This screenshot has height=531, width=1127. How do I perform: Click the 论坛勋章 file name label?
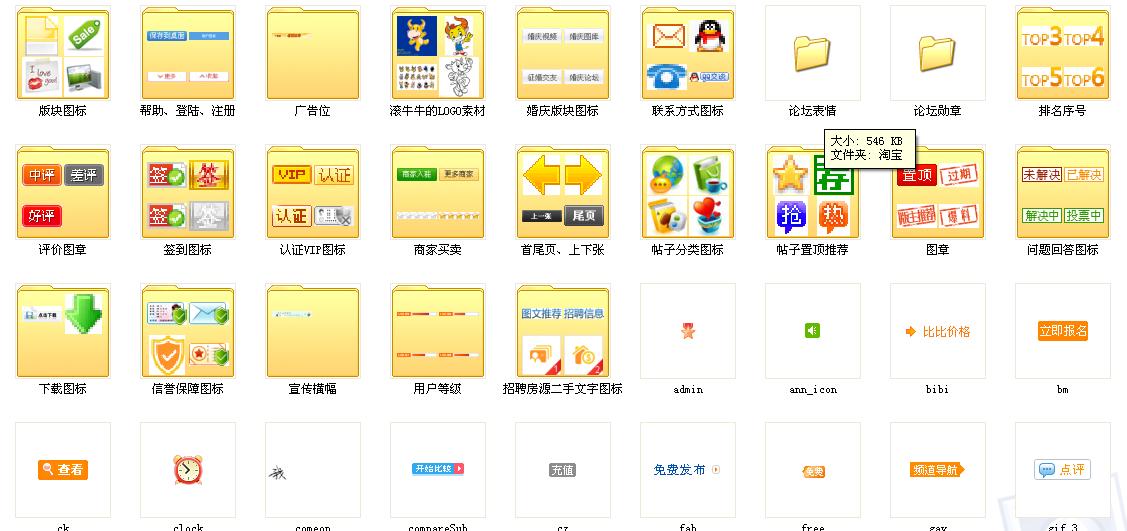click(938, 111)
